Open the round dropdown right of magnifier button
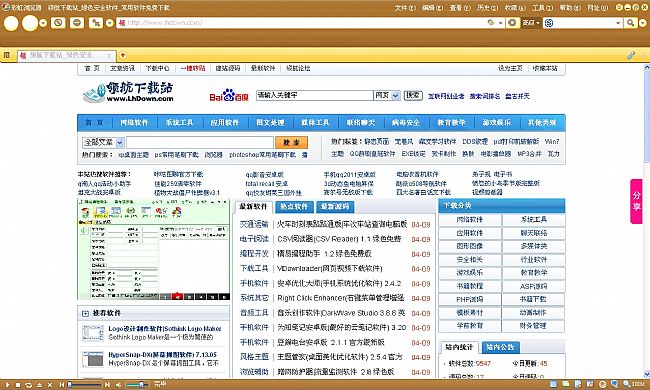Screen dimensions: 650x390 [643, 23]
